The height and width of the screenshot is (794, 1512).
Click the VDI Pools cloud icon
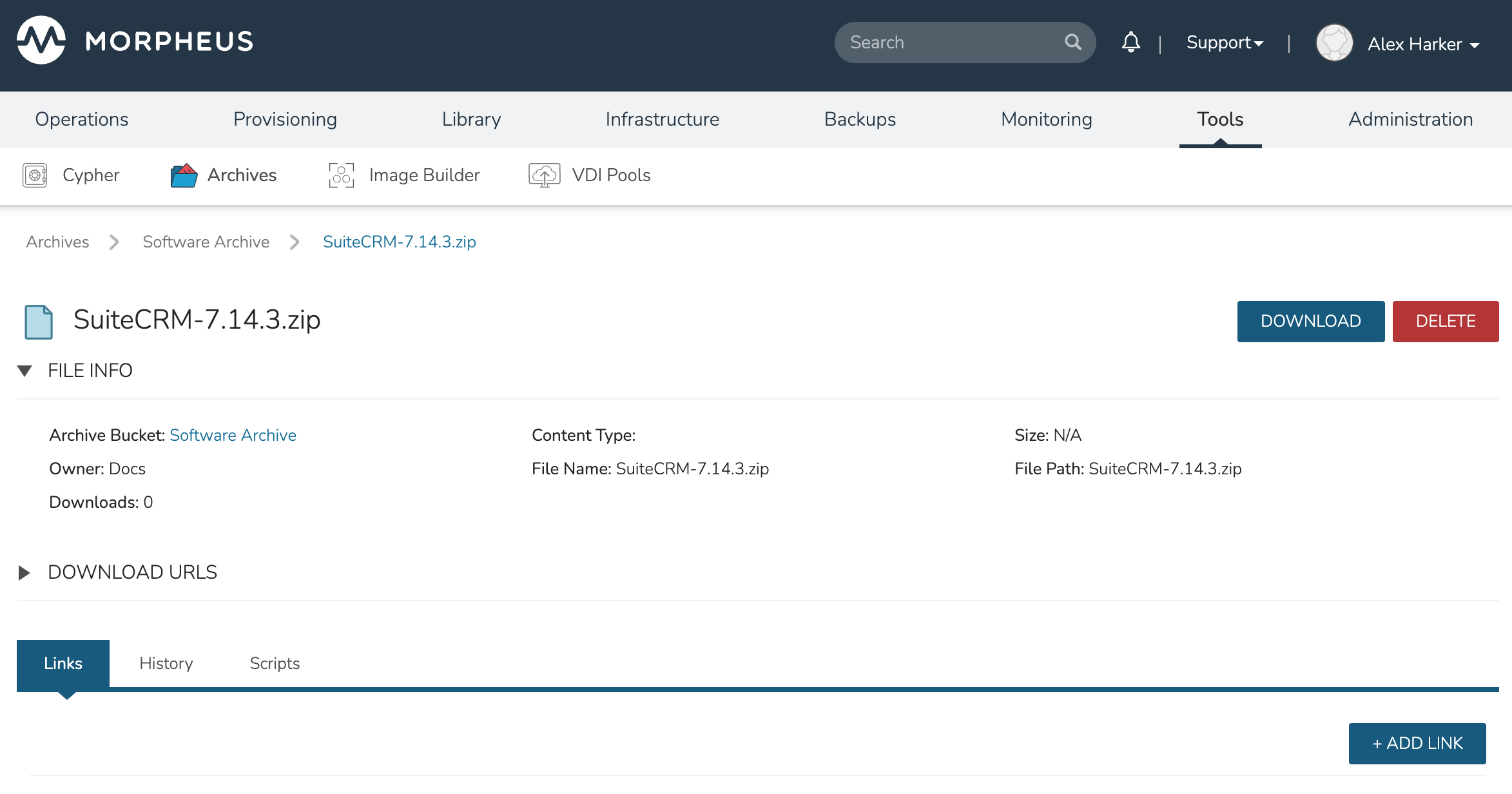[x=544, y=175]
